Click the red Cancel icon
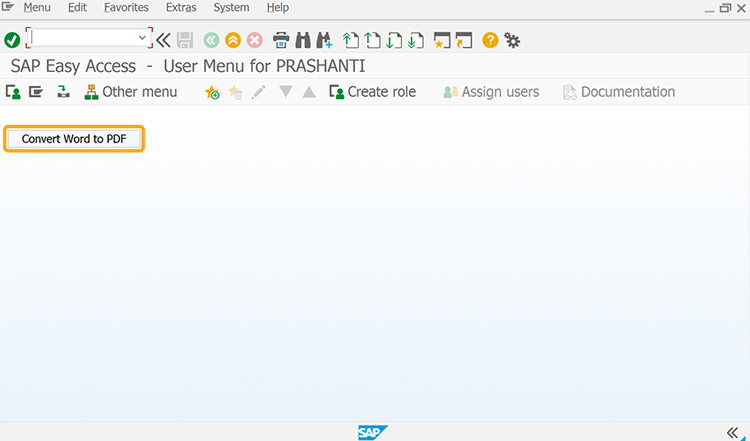The height and width of the screenshot is (441, 750). [255, 40]
